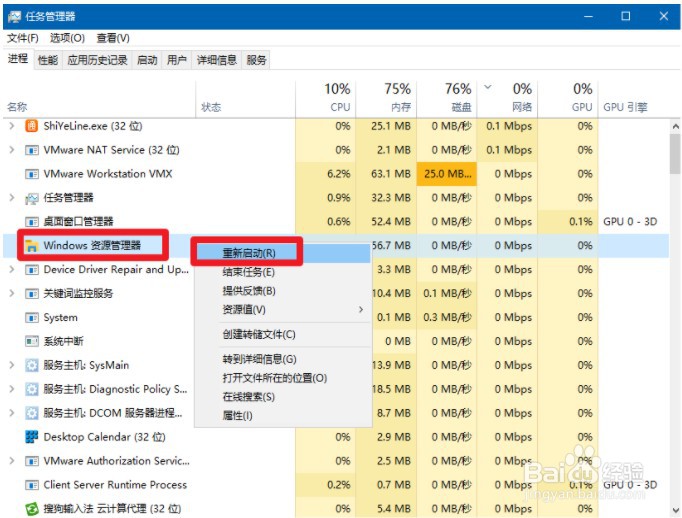Select the 进程 tab
This screenshot has width=682, height=518.
pos(18,59)
